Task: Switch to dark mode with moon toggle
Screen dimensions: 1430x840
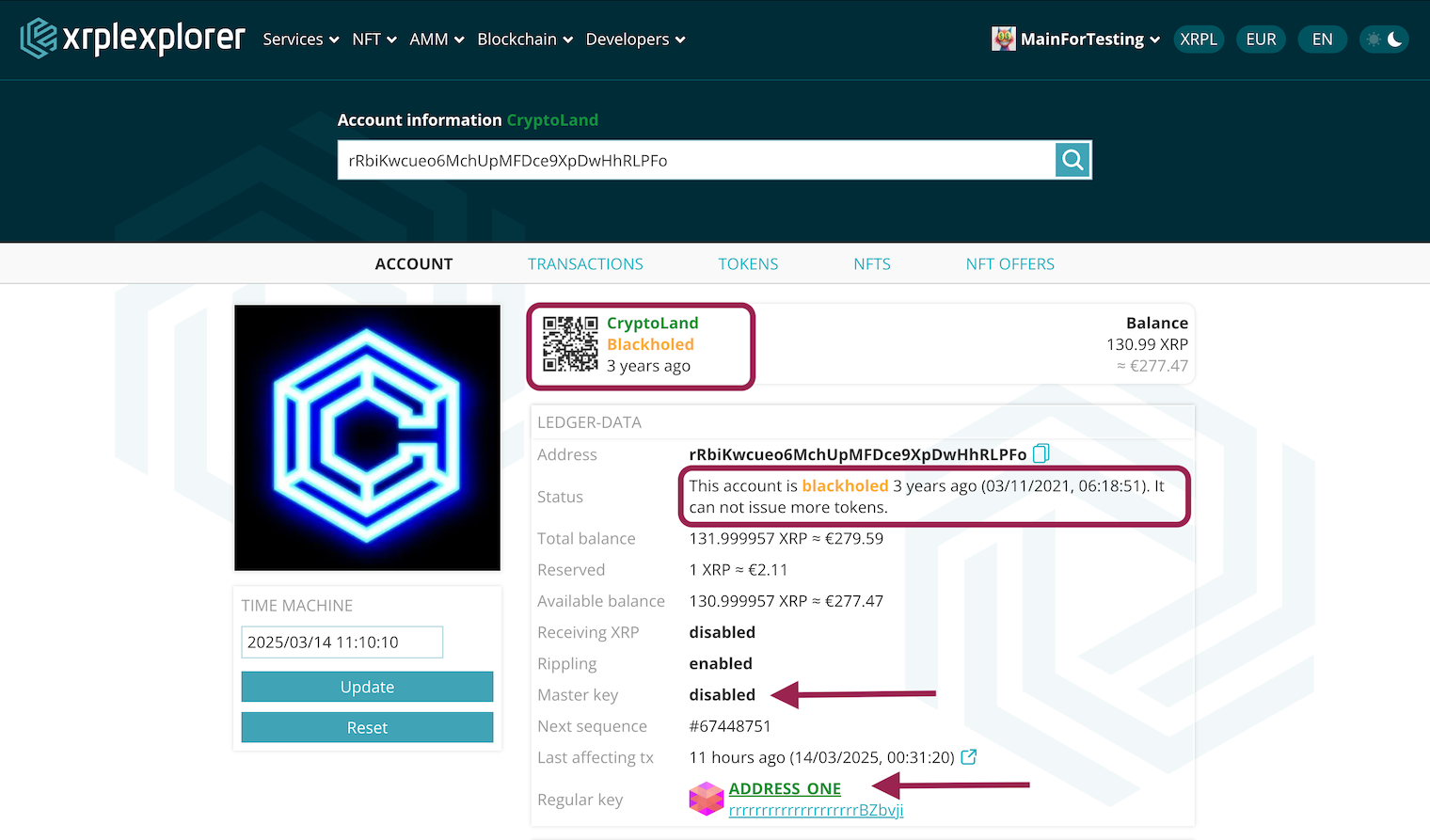Action: 1393,39
